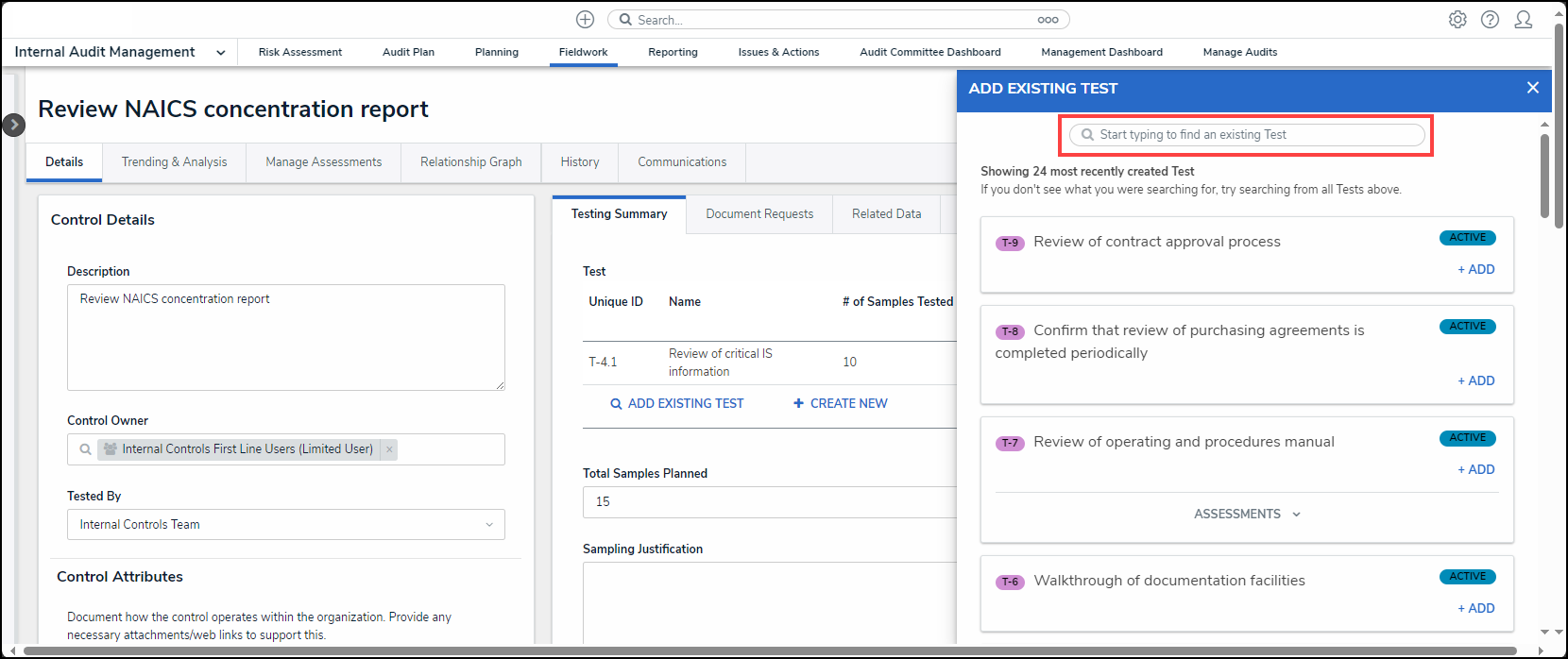
Task: Expand Assessments section under T-7
Action: coord(1246,515)
